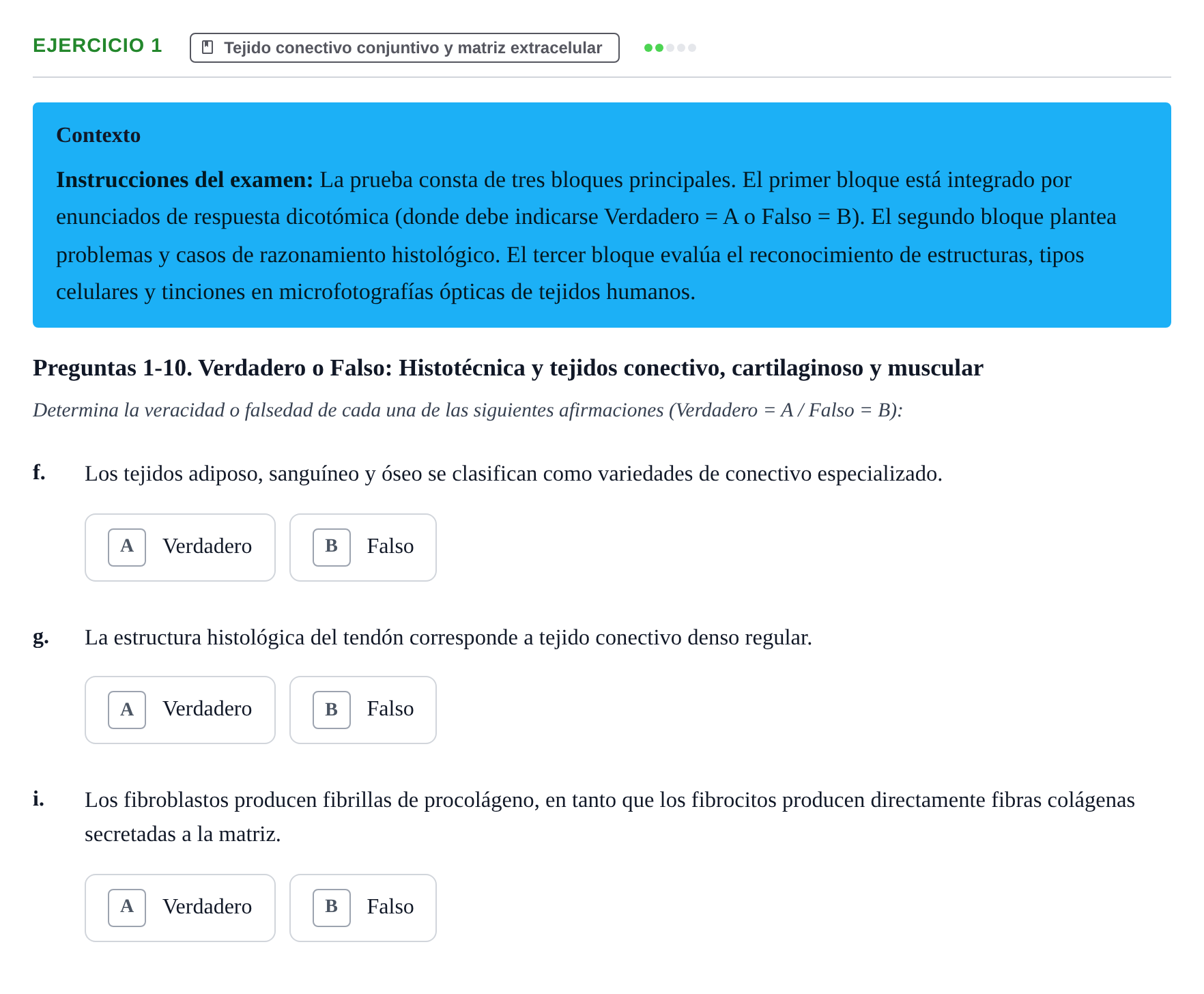1204x994 pixels.
Task: Click 'Instrucciones del examen:' bold text
Action: coord(184,180)
